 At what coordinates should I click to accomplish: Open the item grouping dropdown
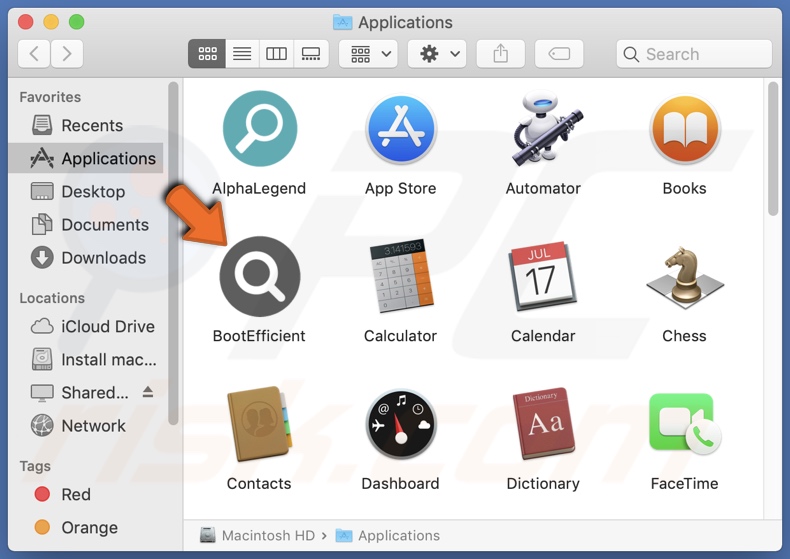(368, 54)
